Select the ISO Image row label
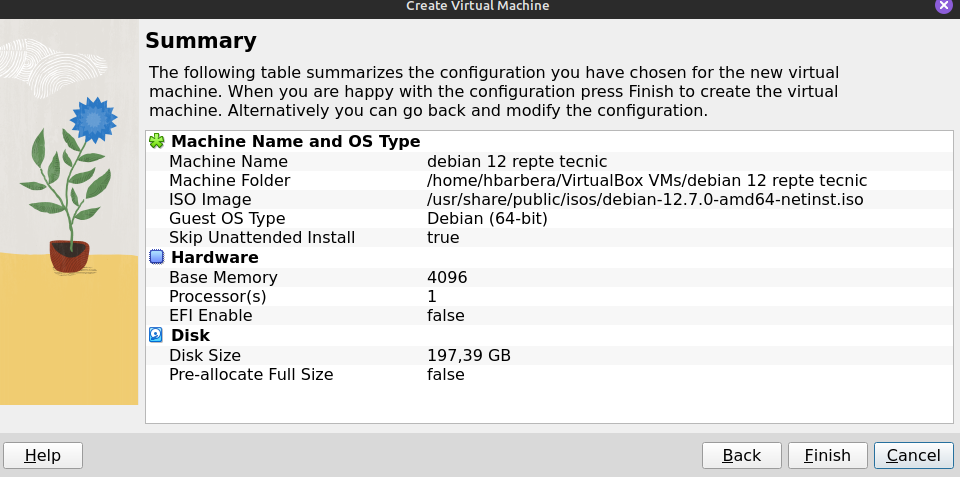Viewport: 960px width, 477px height. click(210, 200)
